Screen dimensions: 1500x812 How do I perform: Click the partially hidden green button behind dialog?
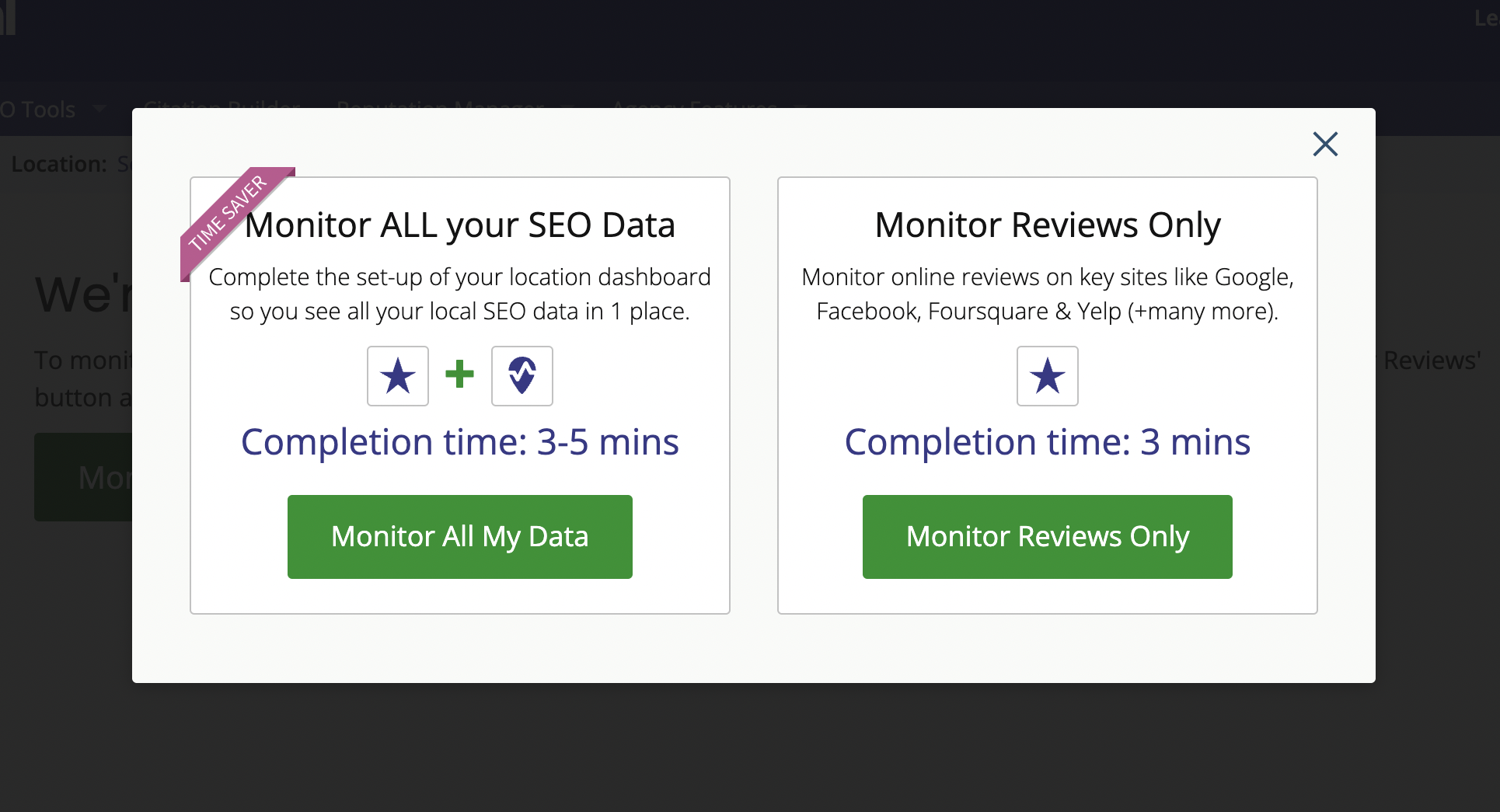coord(83,477)
